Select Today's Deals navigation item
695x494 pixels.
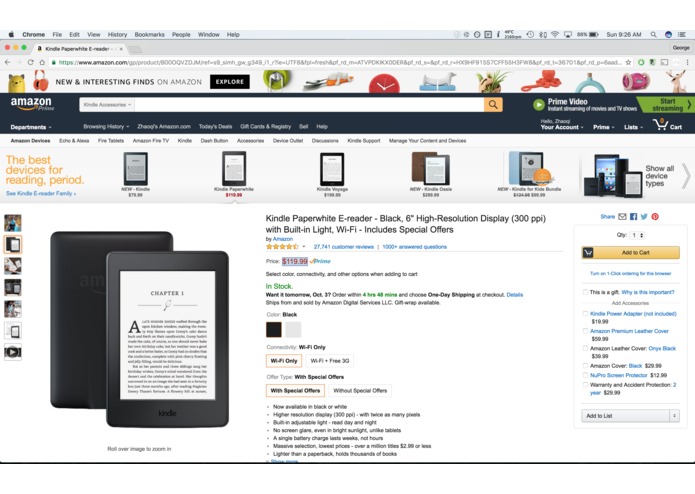click(x=215, y=127)
